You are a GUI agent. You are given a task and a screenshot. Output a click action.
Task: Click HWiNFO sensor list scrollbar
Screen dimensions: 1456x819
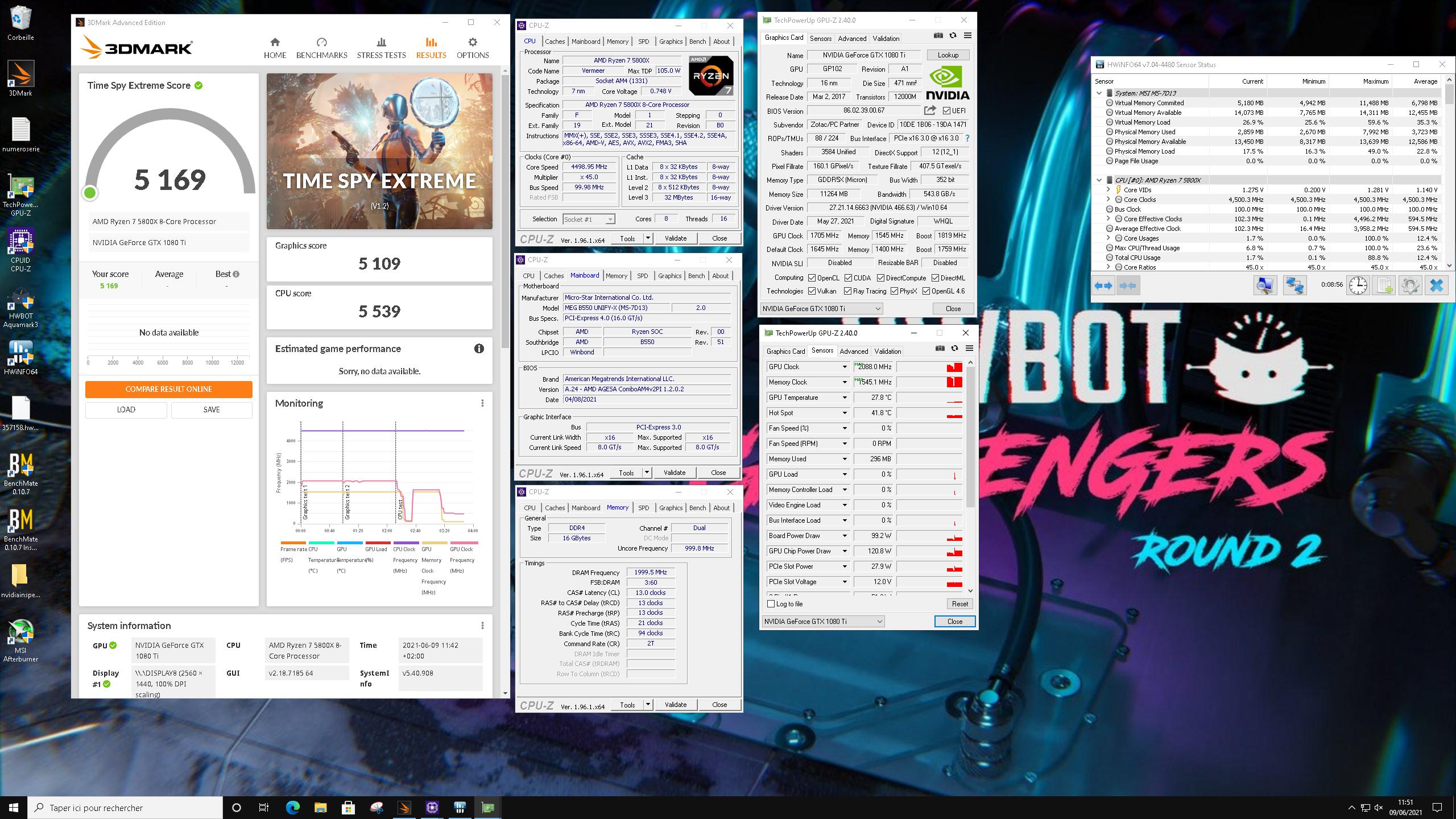point(1450,94)
